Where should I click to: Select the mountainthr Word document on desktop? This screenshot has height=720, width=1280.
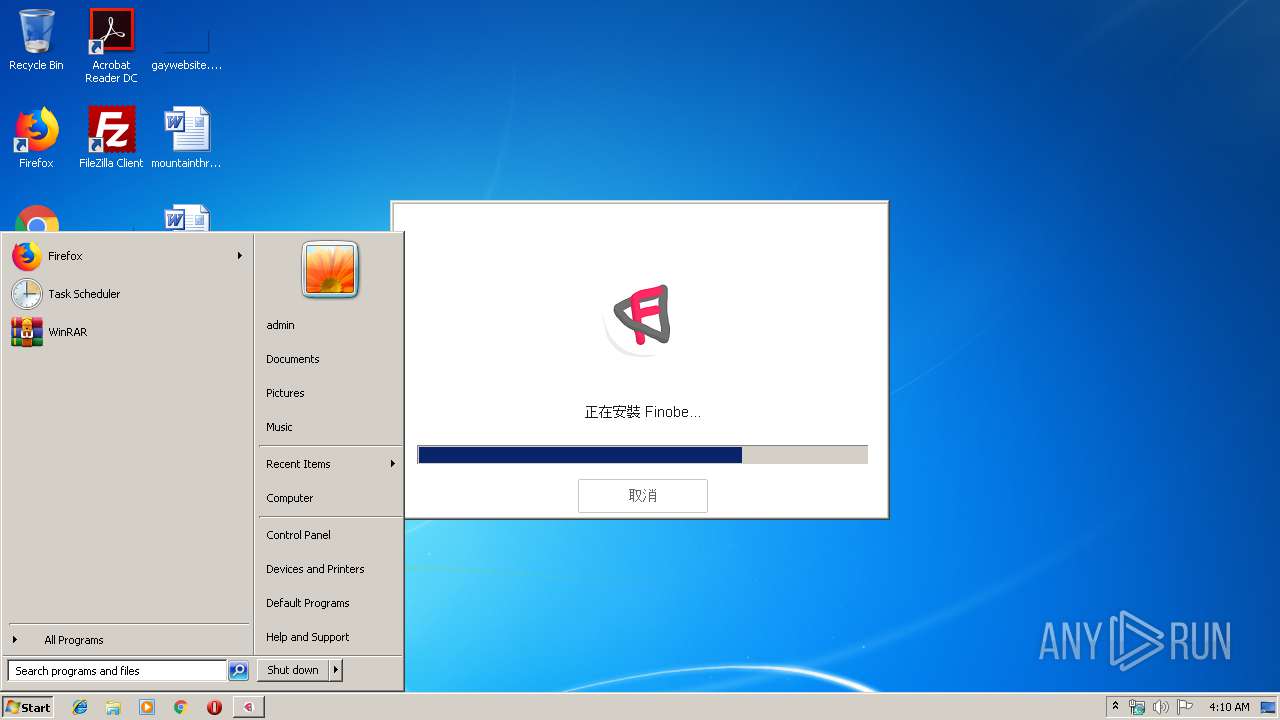[x=186, y=138]
